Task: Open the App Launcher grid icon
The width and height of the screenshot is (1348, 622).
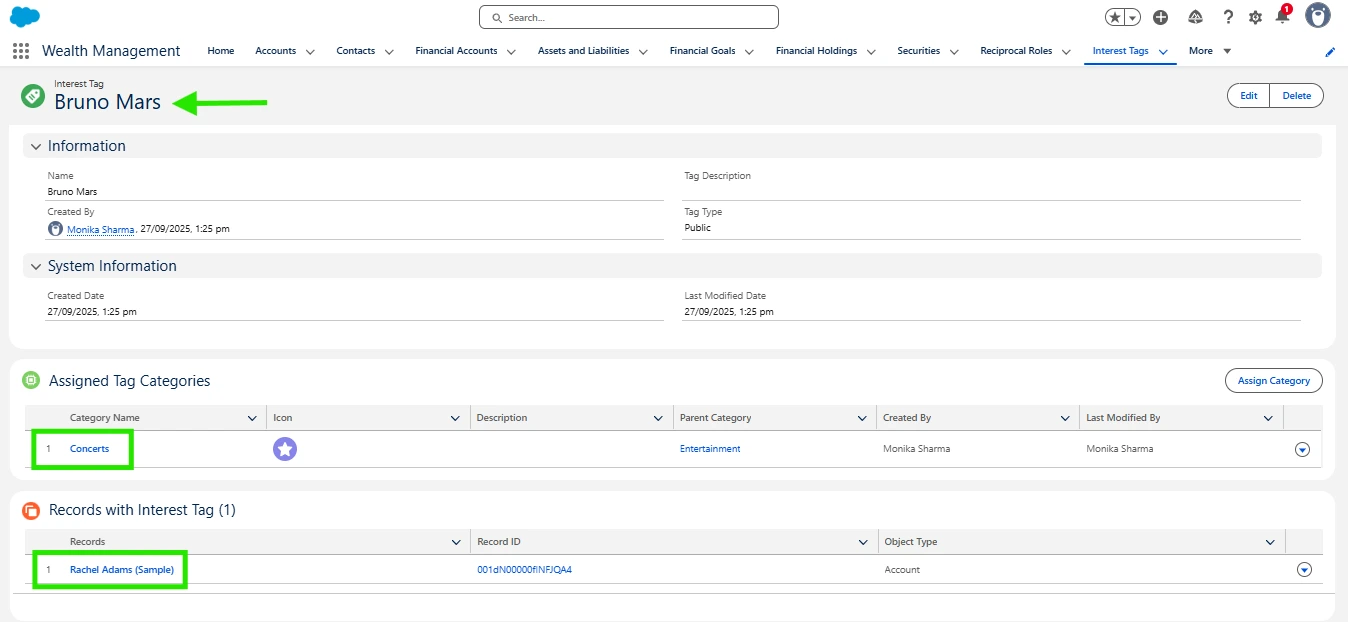Action: [21, 51]
